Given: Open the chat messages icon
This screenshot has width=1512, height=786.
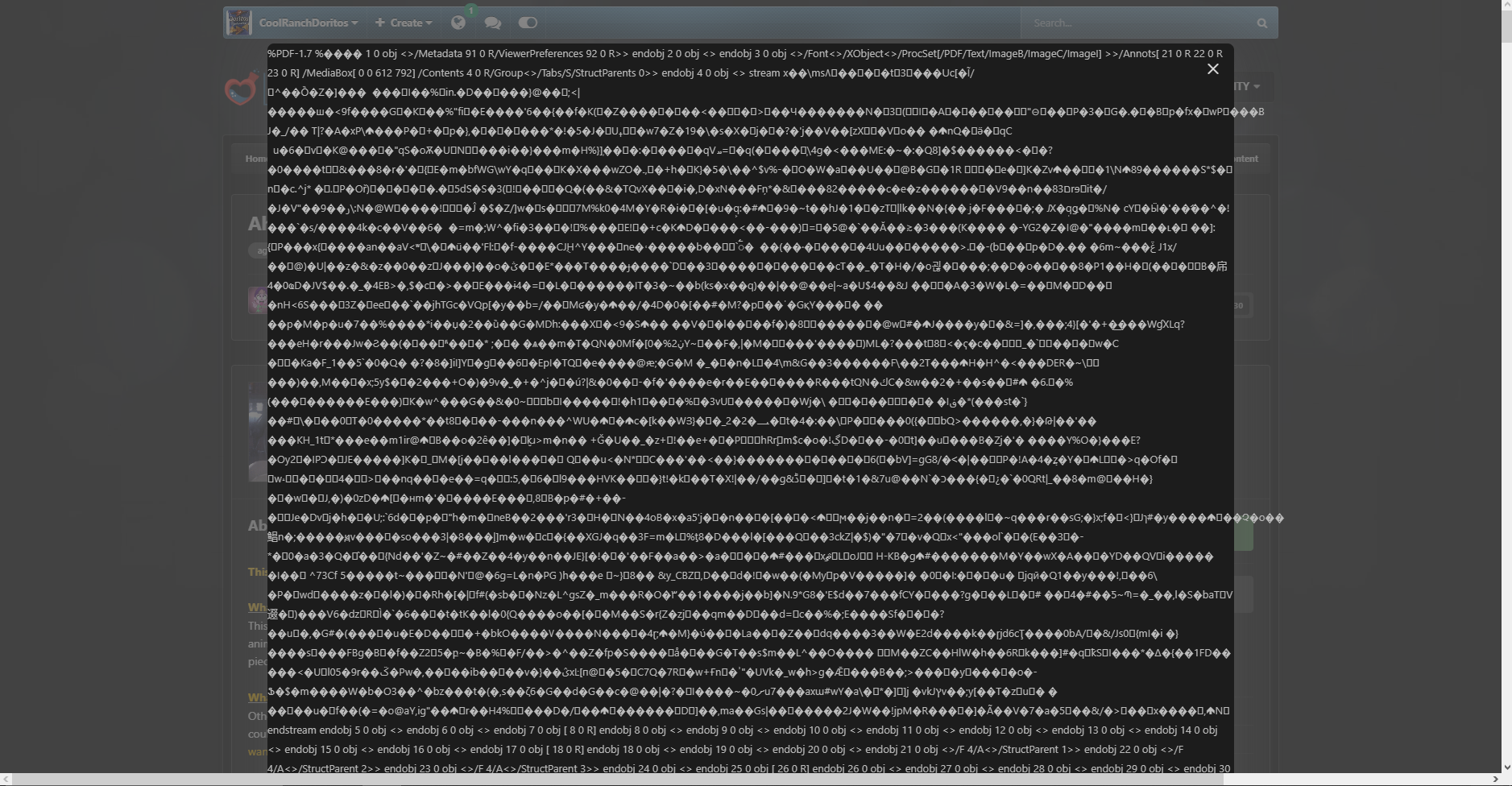Looking at the screenshot, I should 493,23.
